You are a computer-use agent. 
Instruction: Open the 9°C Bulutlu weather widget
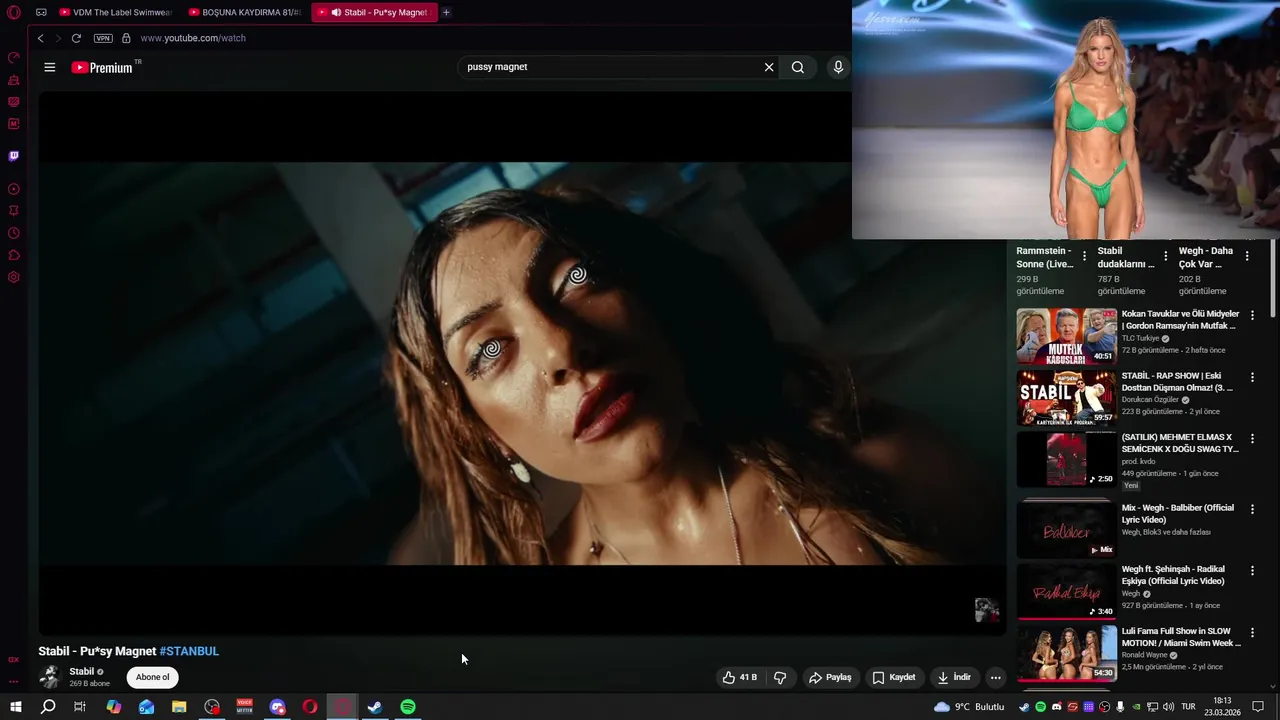[x=969, y=707]
